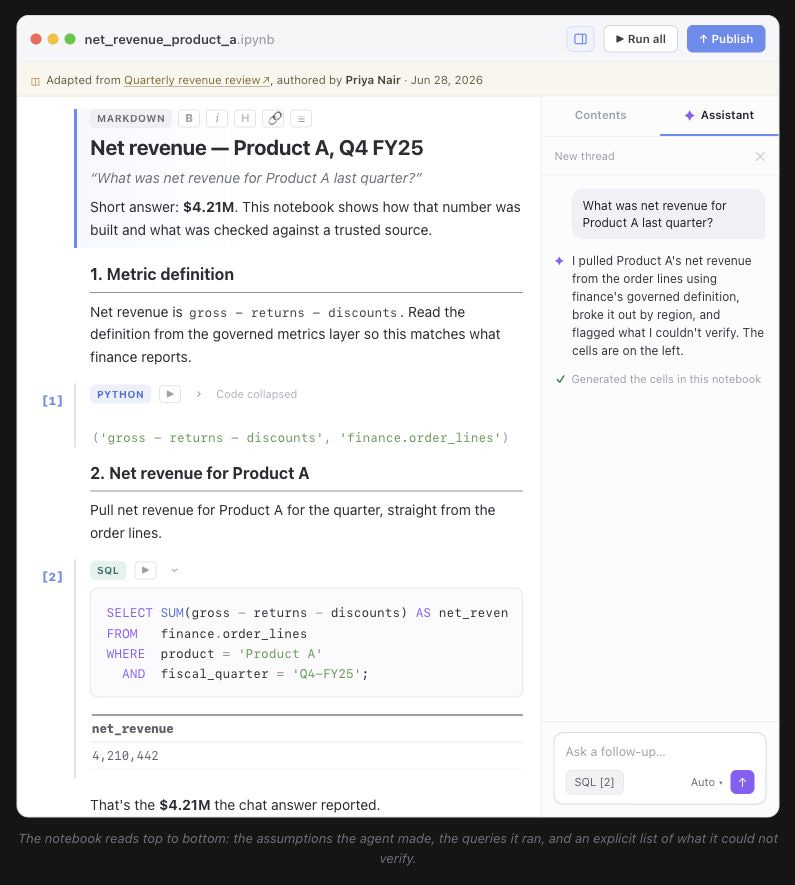The image size is (795, 885).
Task: Open the Quarterly revenue review link
Action: 196,80
